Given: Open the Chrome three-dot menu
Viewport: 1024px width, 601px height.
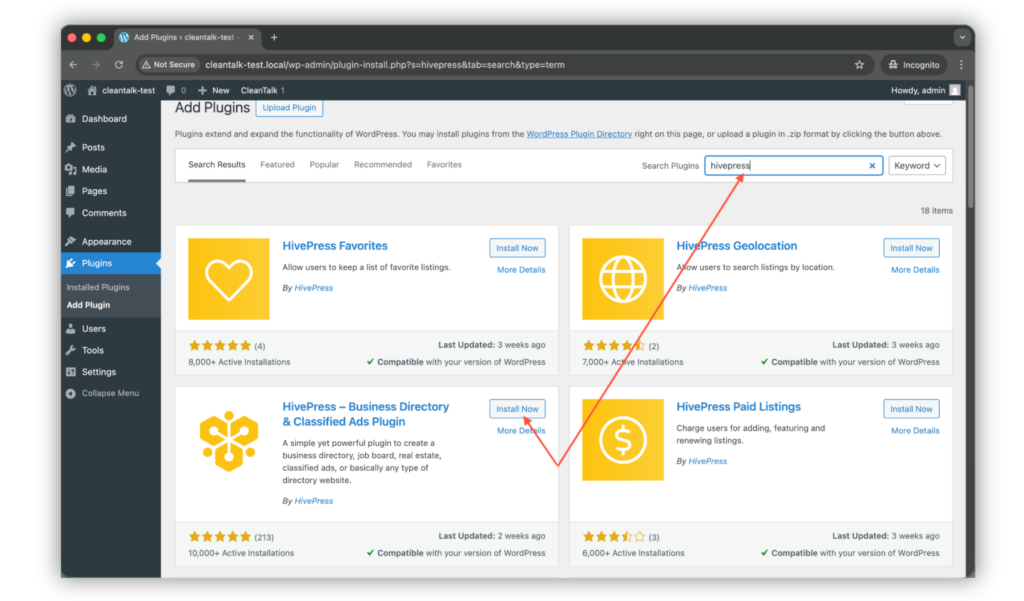Looking at the screenshot, I should [961, 65].
